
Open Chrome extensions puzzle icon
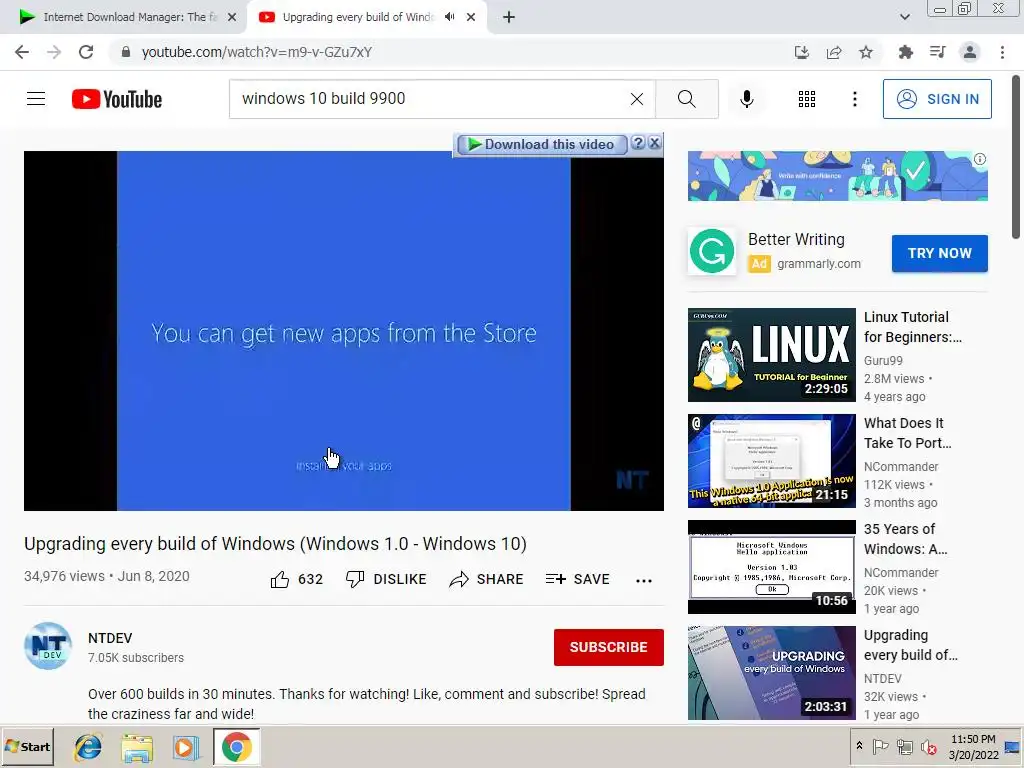pos(905,52)
